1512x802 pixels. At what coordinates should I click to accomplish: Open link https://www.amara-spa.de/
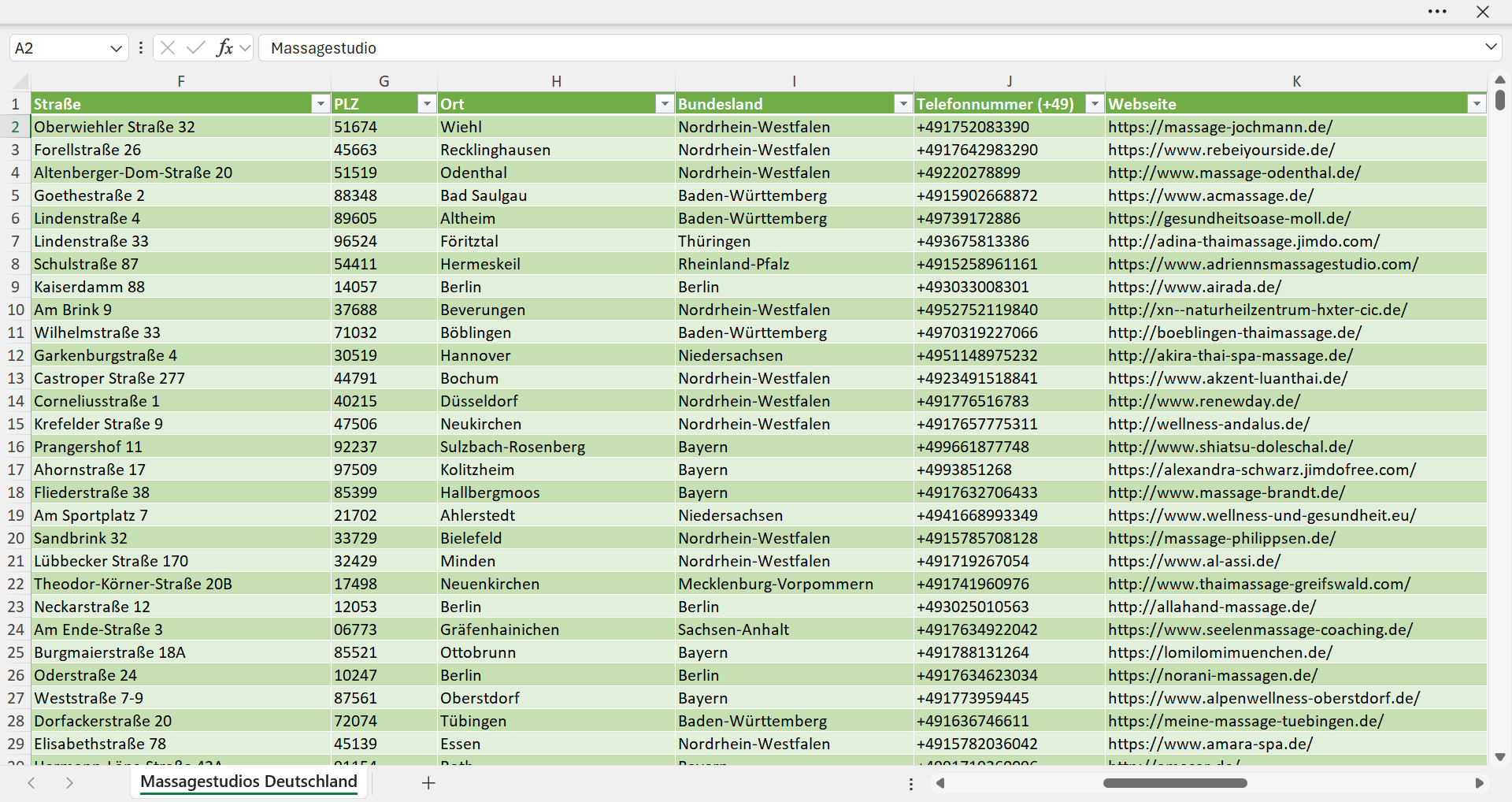(x=1210, y=744)
